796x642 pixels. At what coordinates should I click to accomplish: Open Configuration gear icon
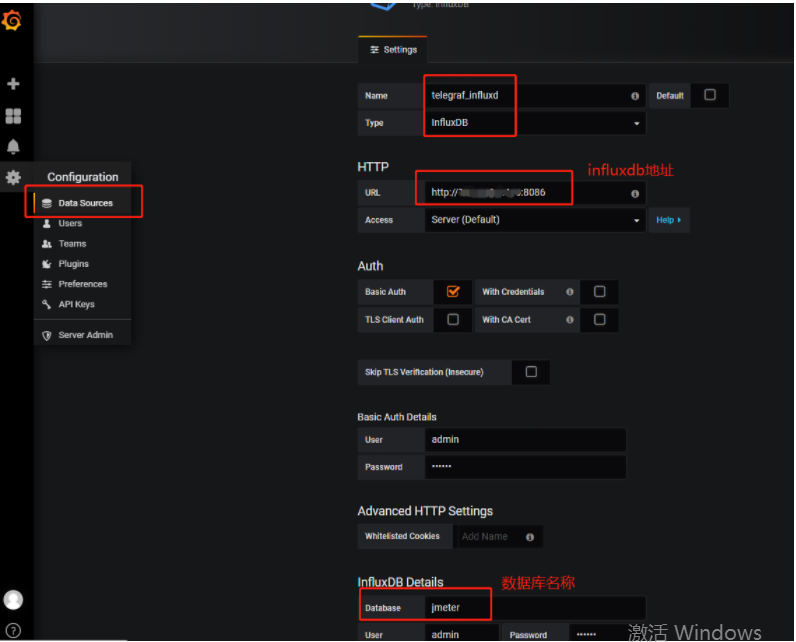coord(13,177)
